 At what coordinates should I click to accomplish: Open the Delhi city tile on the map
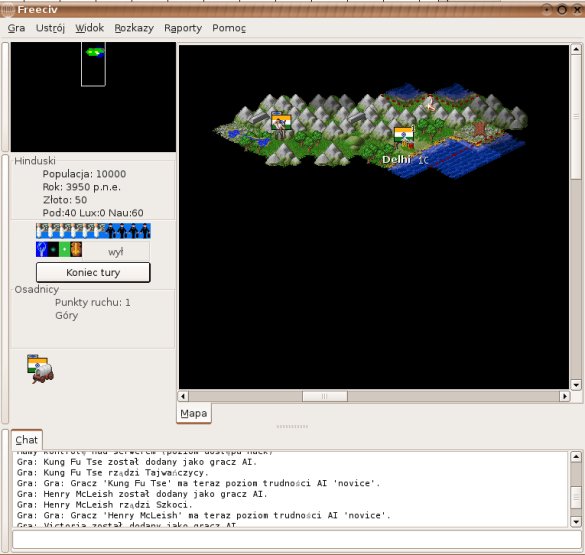click(404, 137)
